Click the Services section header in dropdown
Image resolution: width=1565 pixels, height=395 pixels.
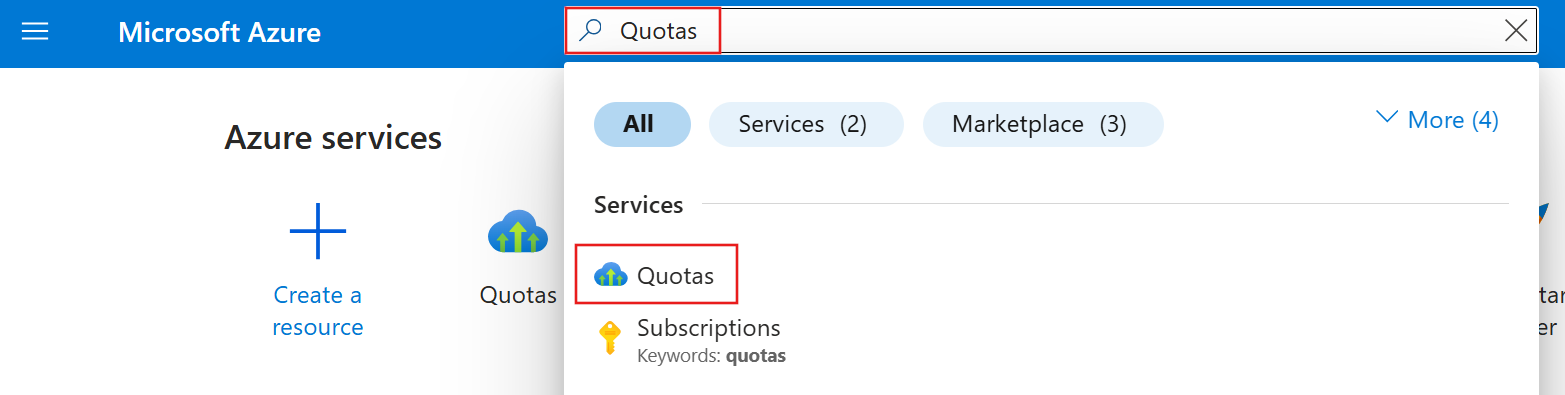point(638,205)
